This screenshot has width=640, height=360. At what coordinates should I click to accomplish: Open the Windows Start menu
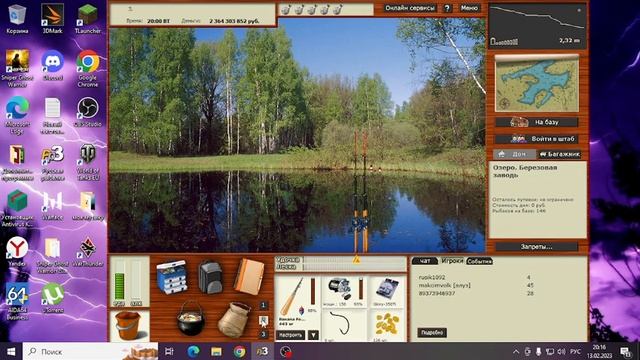tap(11, 351)
